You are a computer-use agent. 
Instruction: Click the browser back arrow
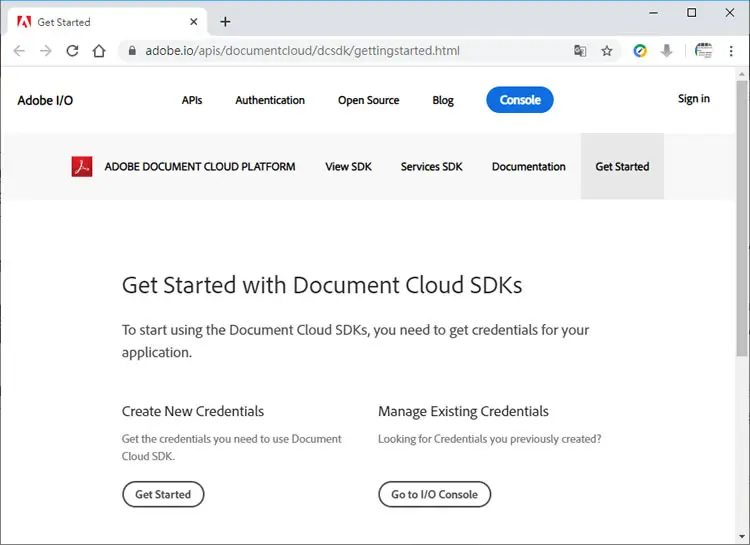tap(19, 51)
